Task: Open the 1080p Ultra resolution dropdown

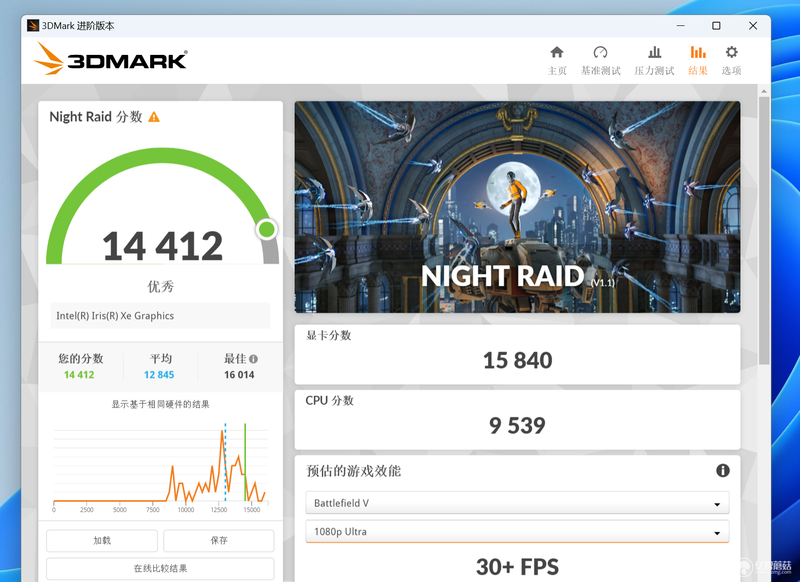Action: [x=517, y=532]
